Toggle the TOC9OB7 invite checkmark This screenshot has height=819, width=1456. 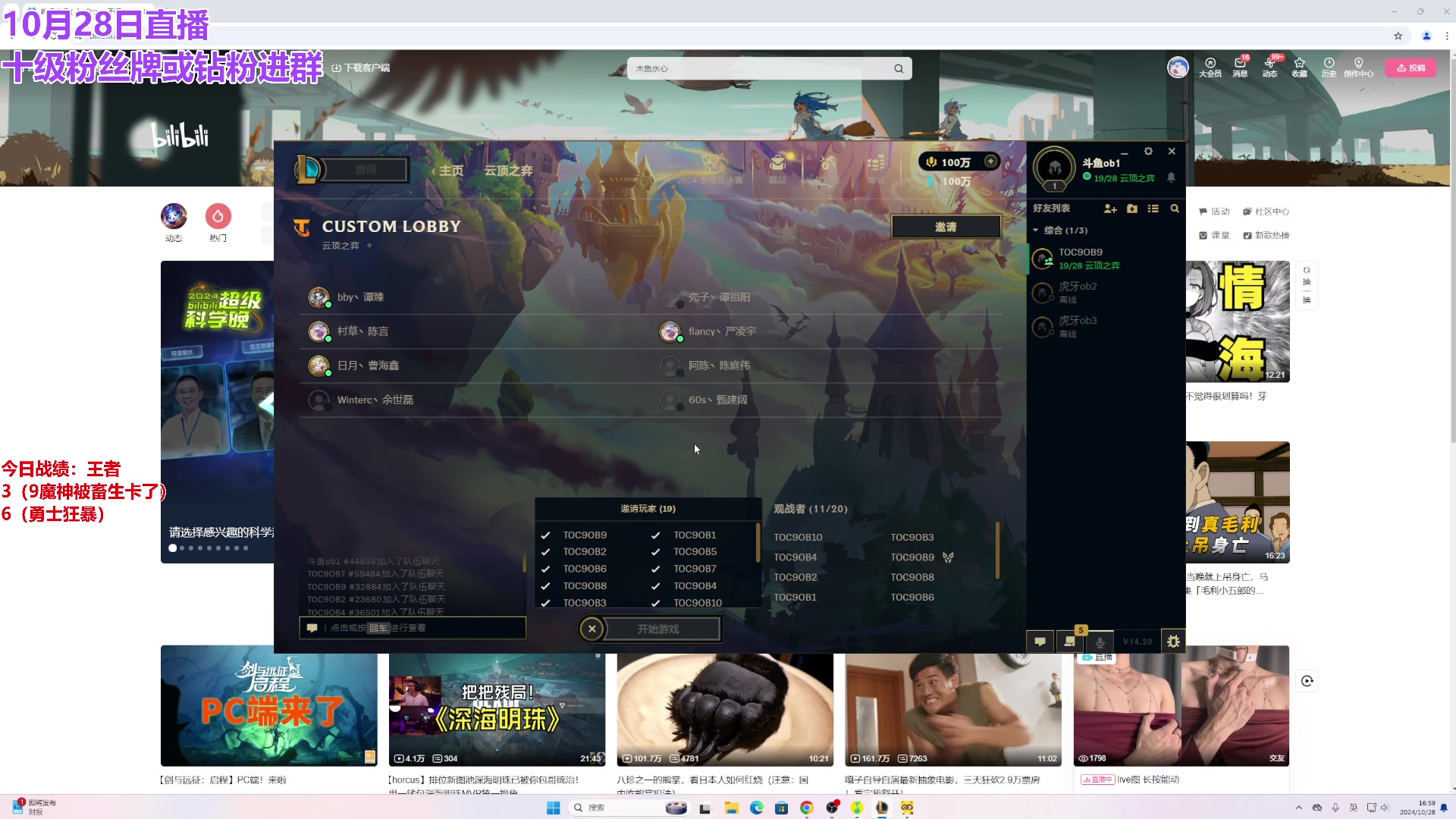click(655, 569)
